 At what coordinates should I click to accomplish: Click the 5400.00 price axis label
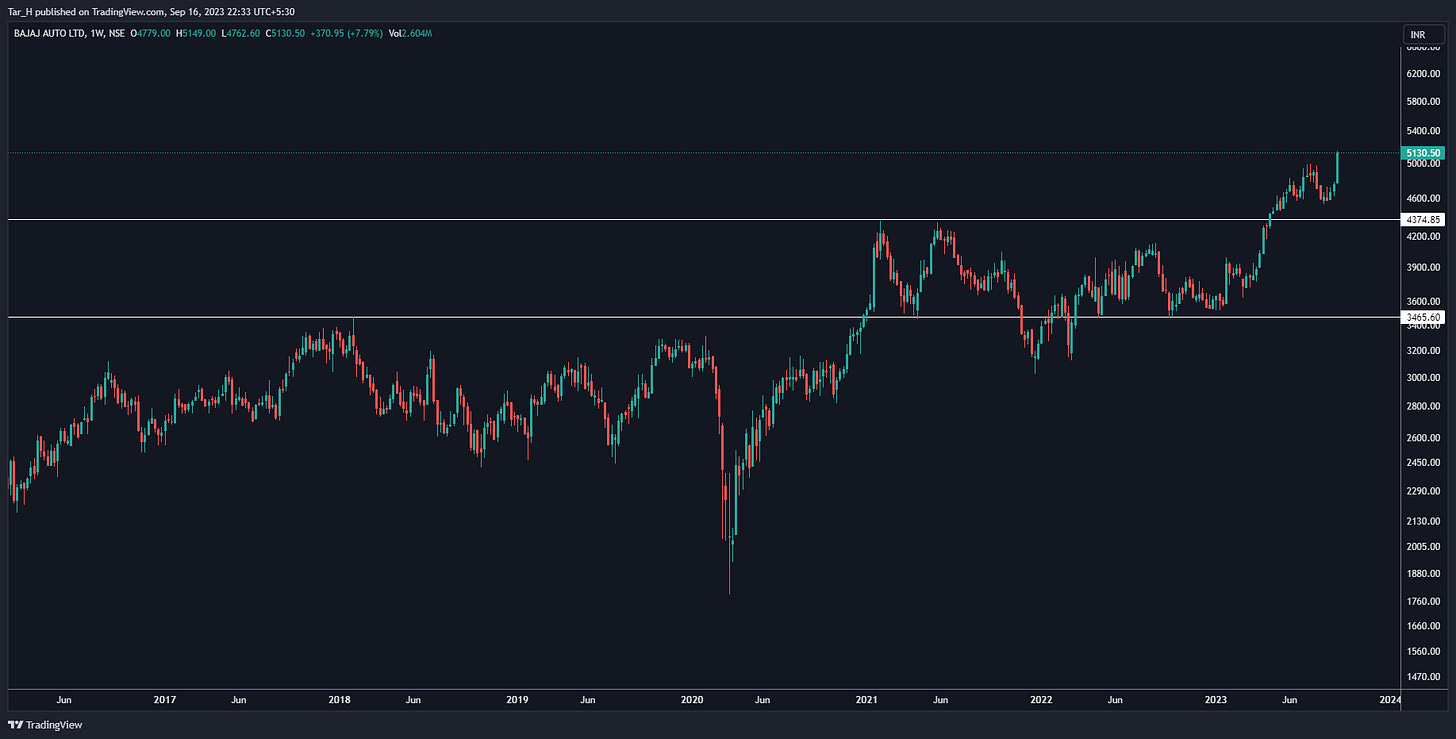pos(1423,132)
